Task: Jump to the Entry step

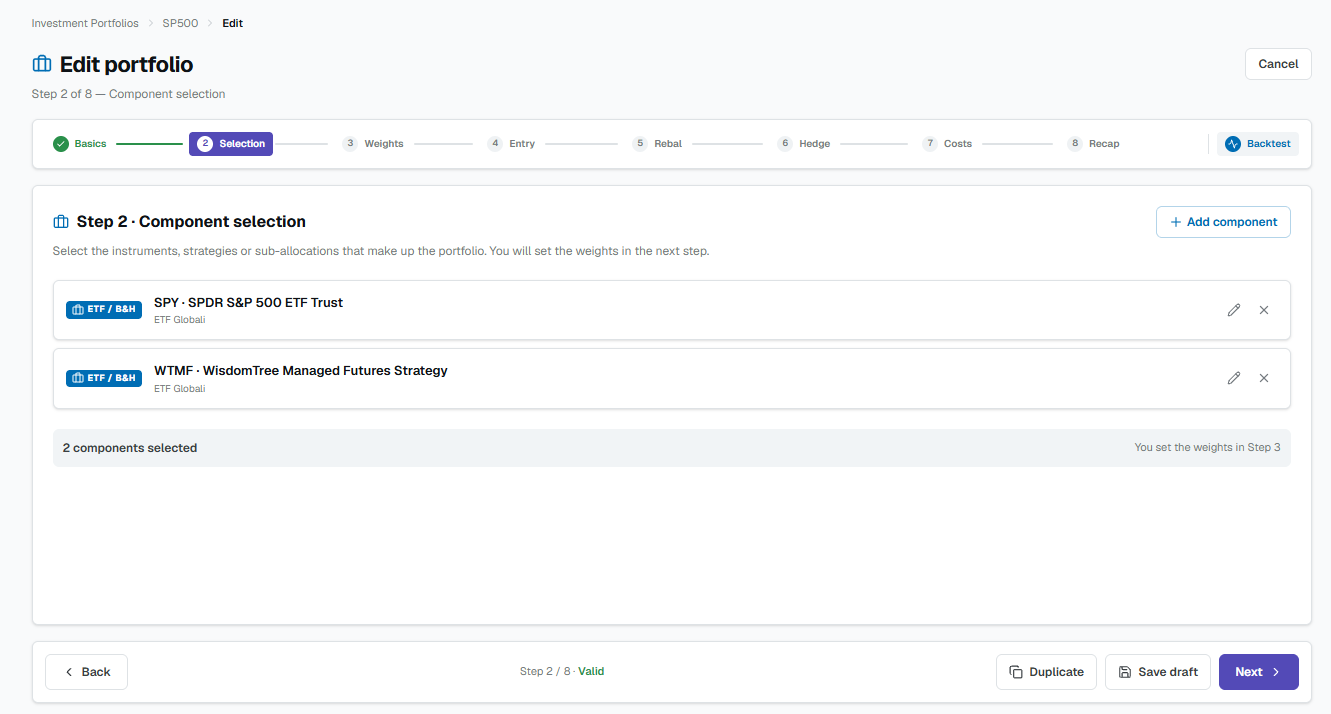Action: [511, 144]
